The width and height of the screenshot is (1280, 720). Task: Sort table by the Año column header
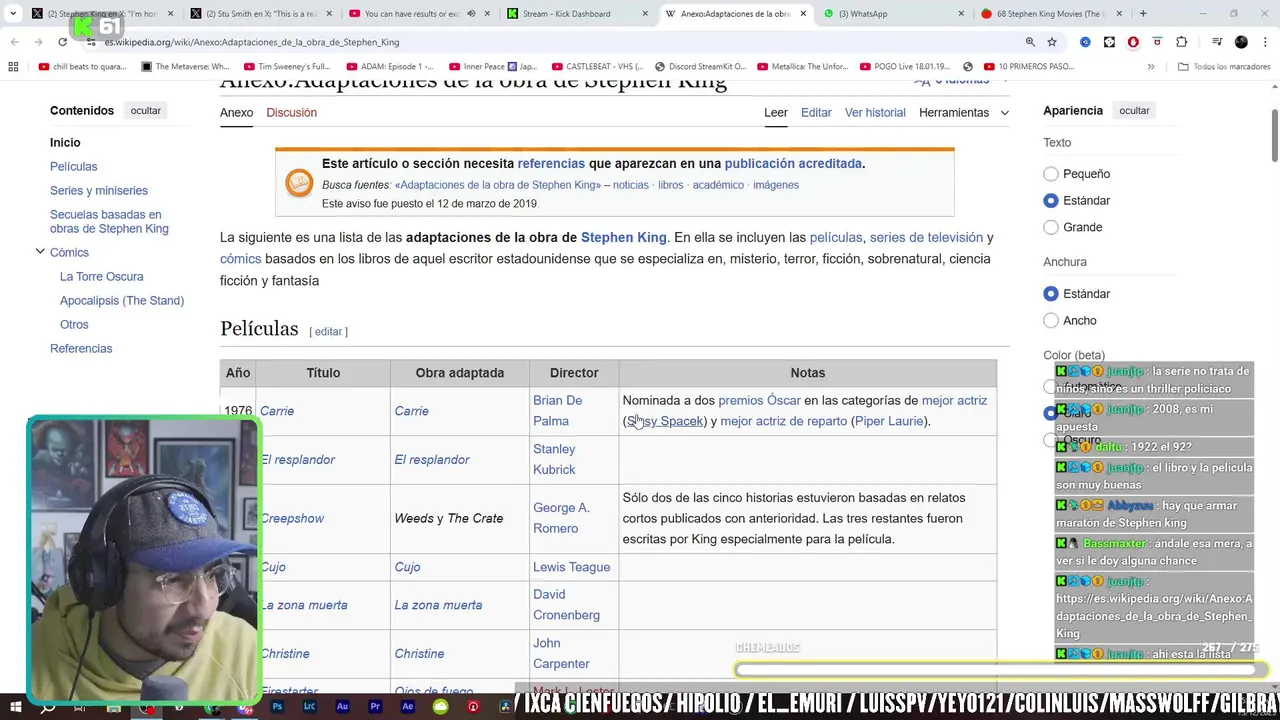pyautogui.click(x=238, y=373)
